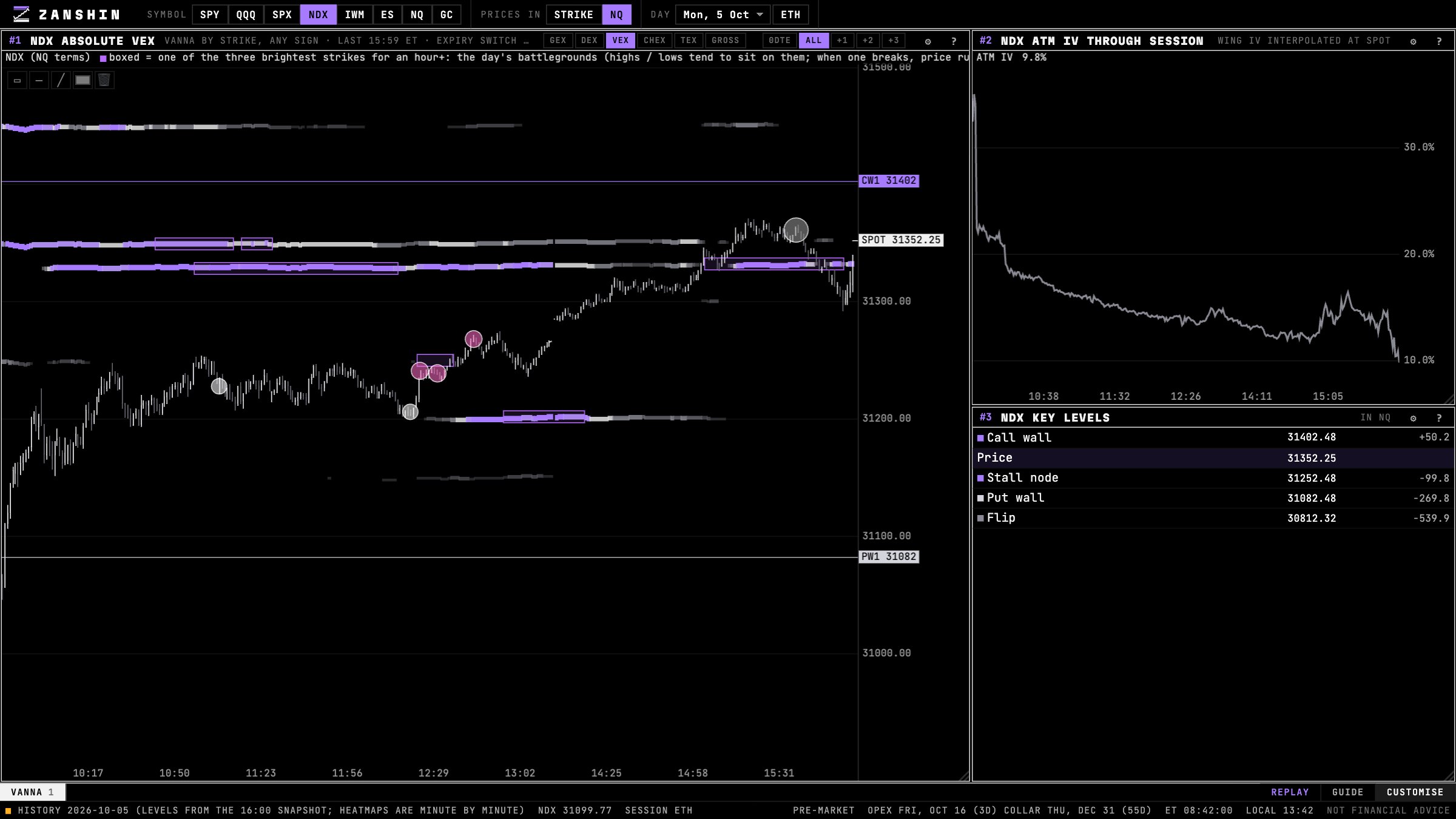Click the Flip row value 30812.32
The width and height of the screenshot is (1456, 819).
tap(1312, 518)
